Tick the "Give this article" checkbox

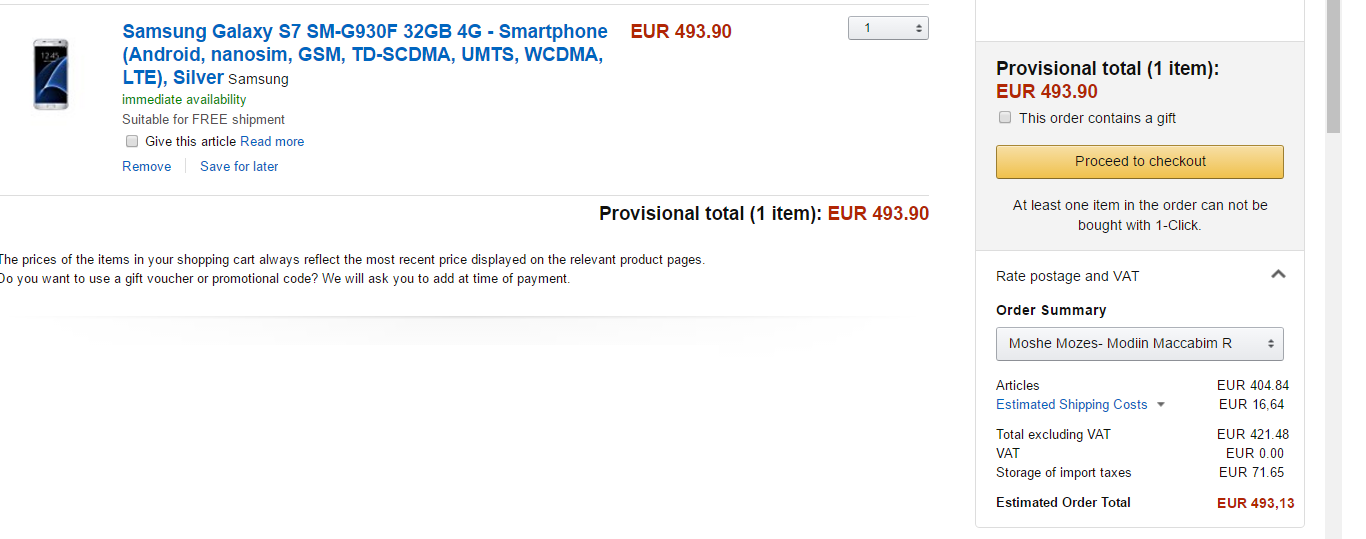point(132,141)
